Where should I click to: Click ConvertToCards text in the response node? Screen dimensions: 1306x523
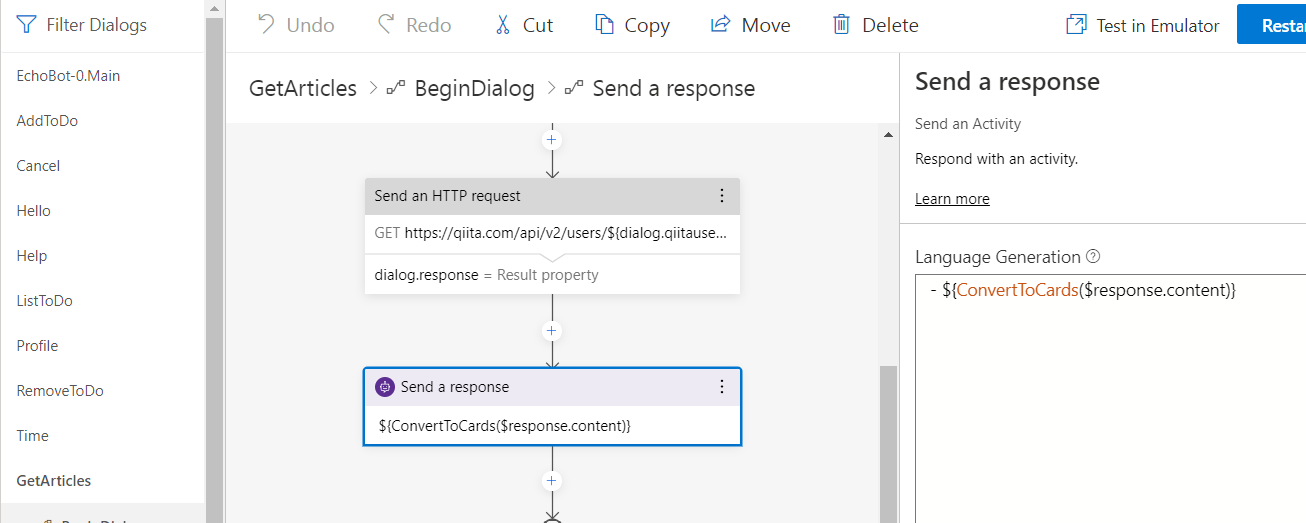(504, 426)
